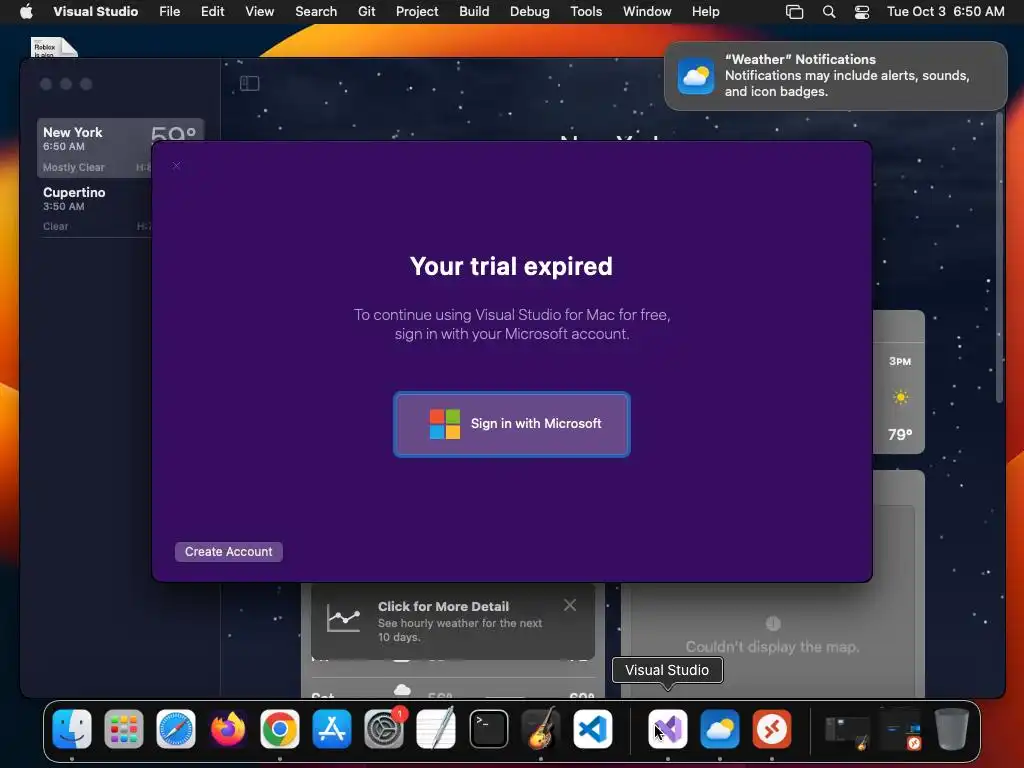
Task: Click the Roblox file icon on desktop
Action: tap(54, 47)
